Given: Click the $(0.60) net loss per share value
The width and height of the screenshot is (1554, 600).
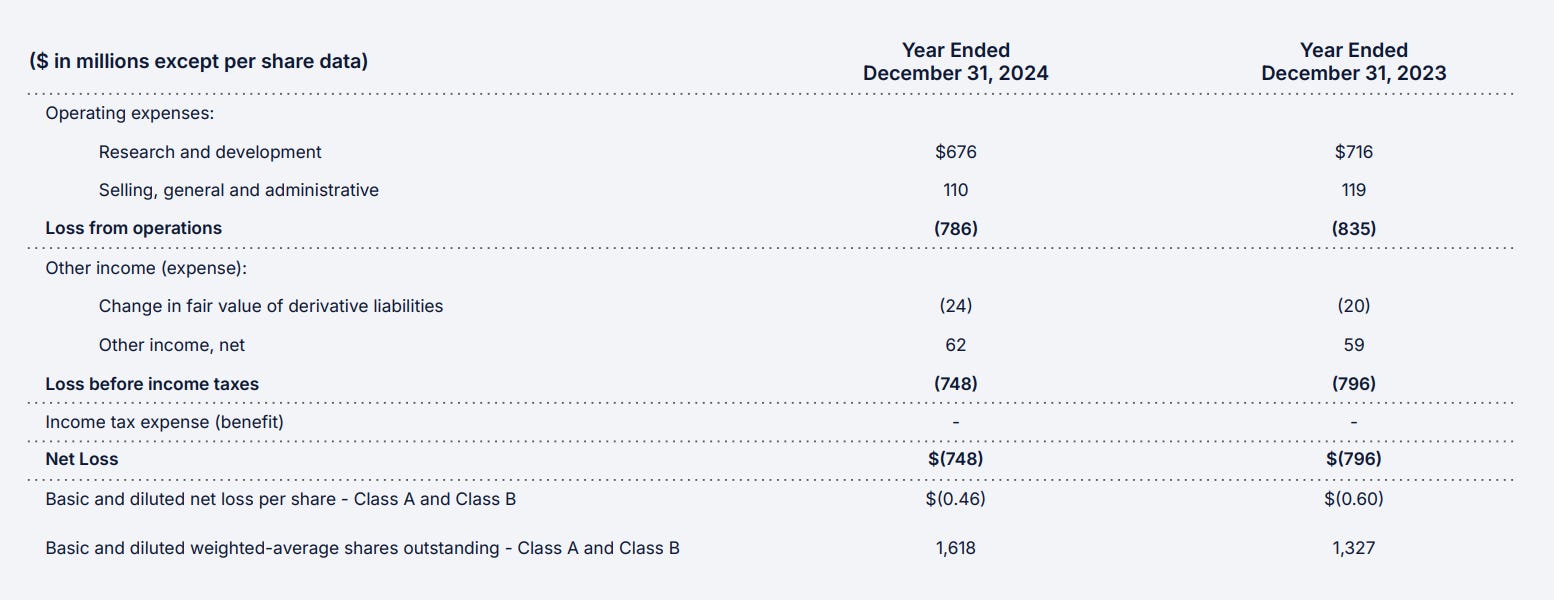Looking at the screenshot, I should pyautogui.click(x=1353, y=498).
